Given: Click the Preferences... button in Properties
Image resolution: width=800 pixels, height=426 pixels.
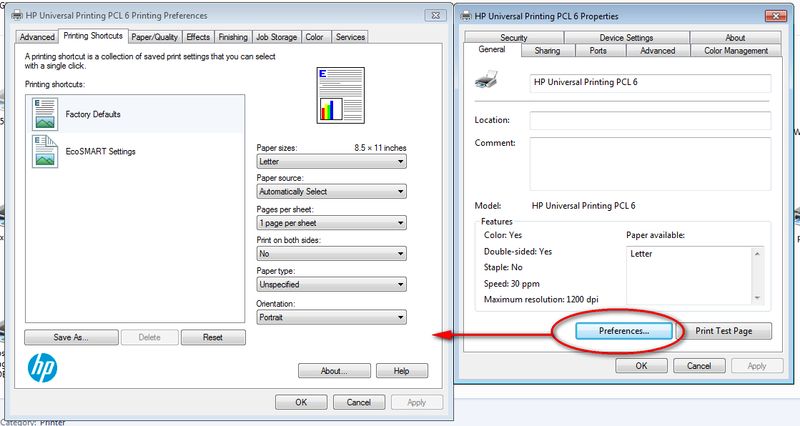Looking at the screenshot, I should [x=624, y=331].
